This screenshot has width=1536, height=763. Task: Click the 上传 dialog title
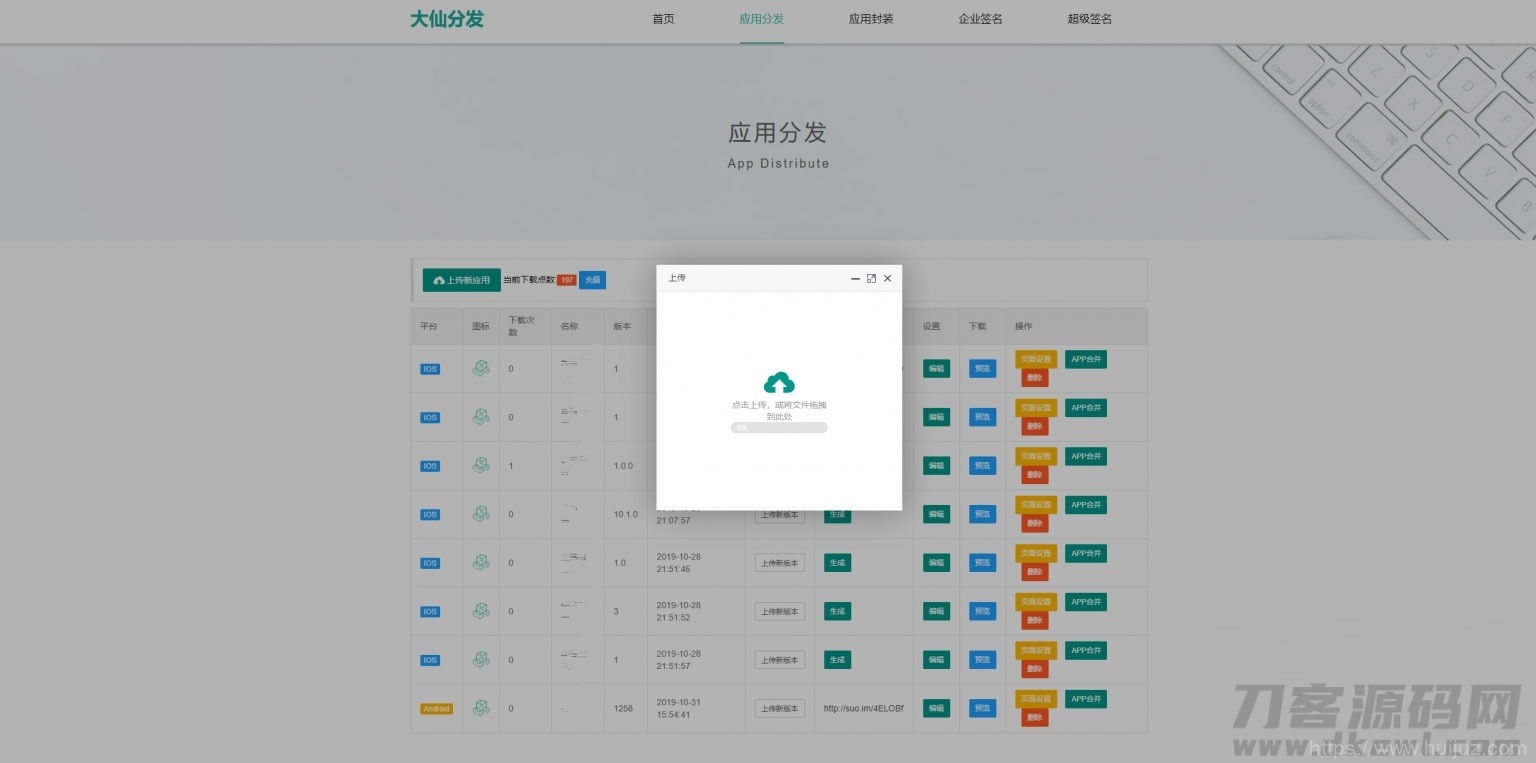pyautogui.click(x=677, y=278)
